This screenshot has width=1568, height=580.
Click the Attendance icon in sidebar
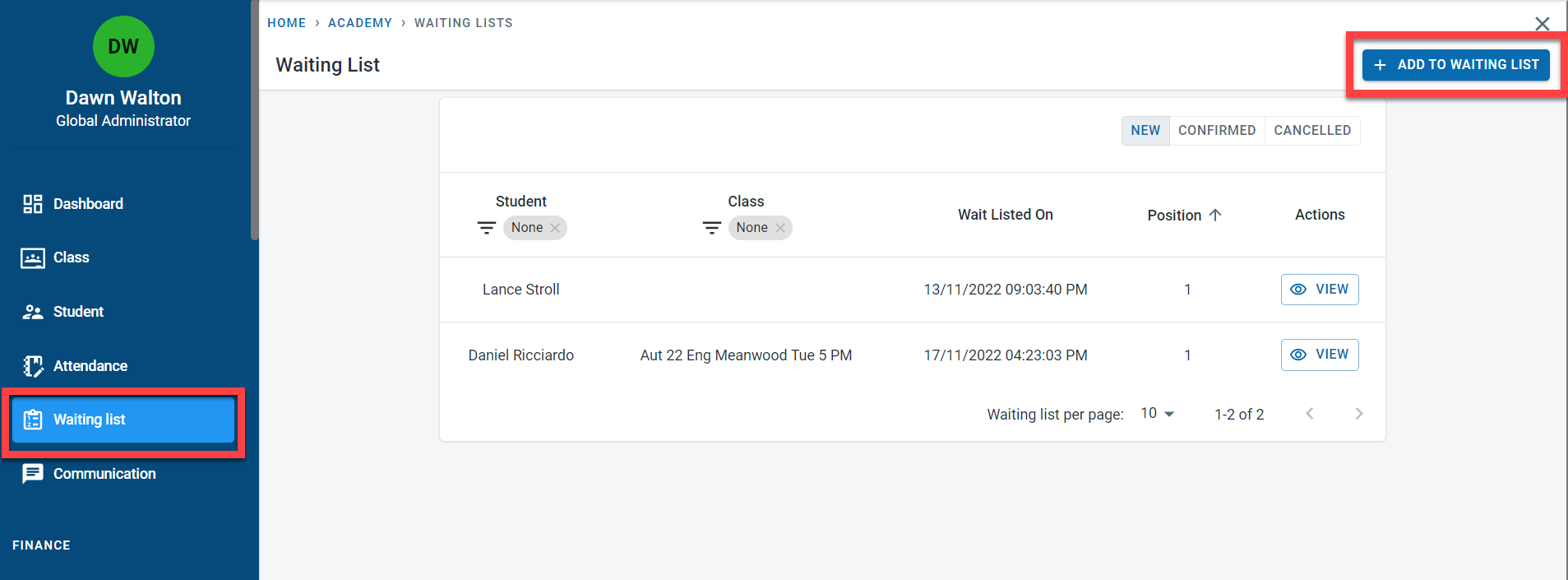[33, 366]
